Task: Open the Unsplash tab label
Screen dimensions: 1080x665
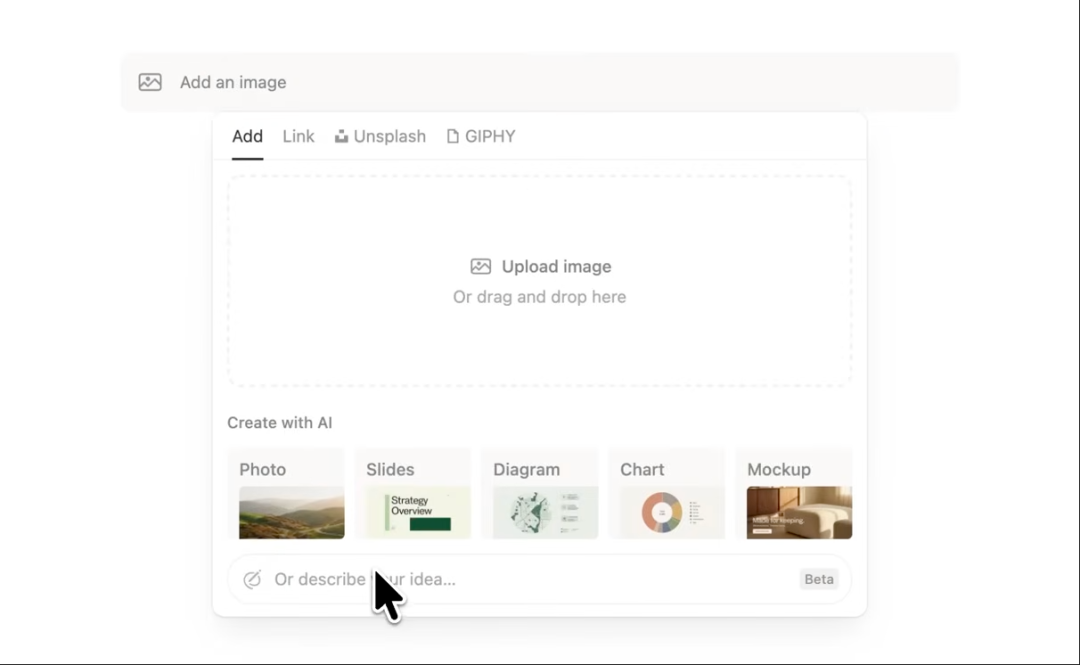Action: tap(390, 137)
